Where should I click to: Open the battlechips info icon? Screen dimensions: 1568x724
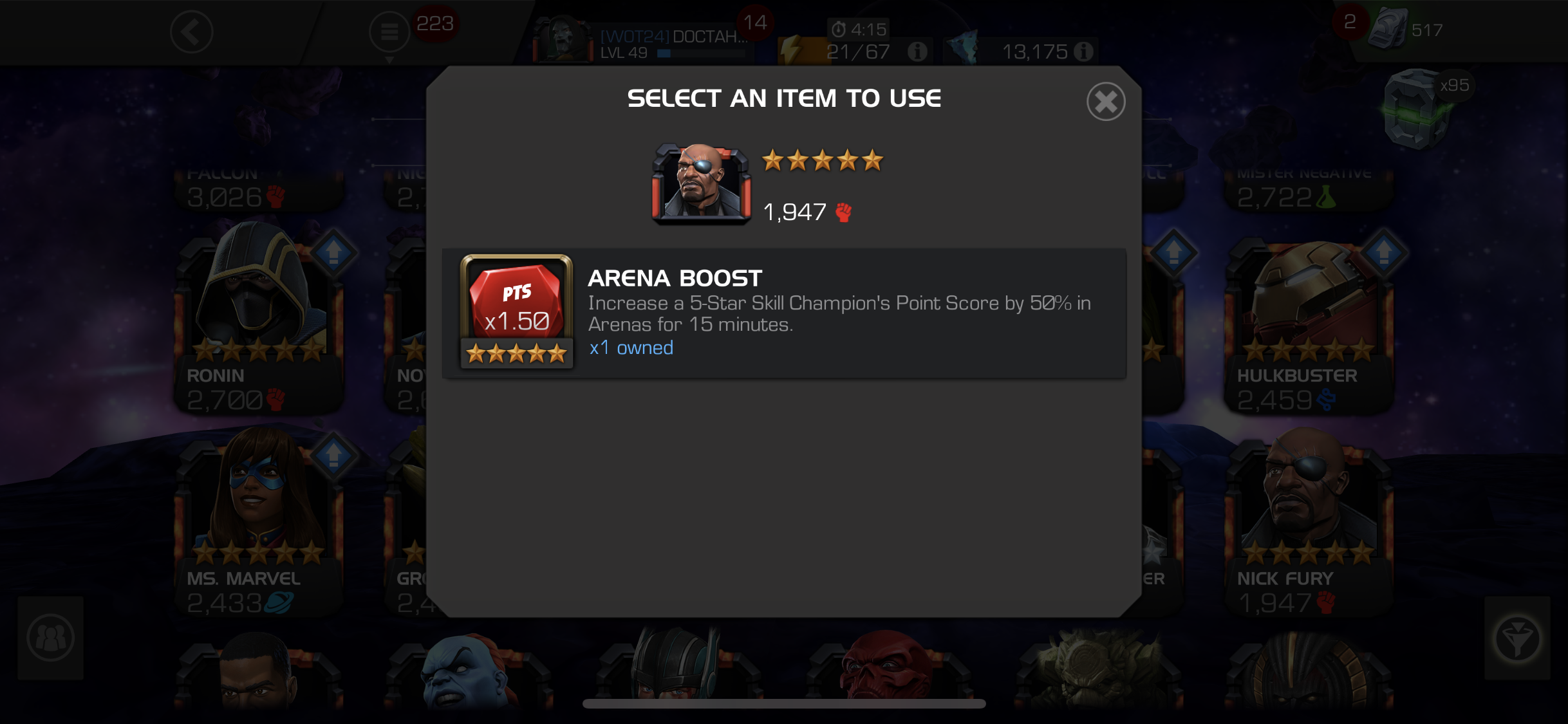tap(1084, 51)
